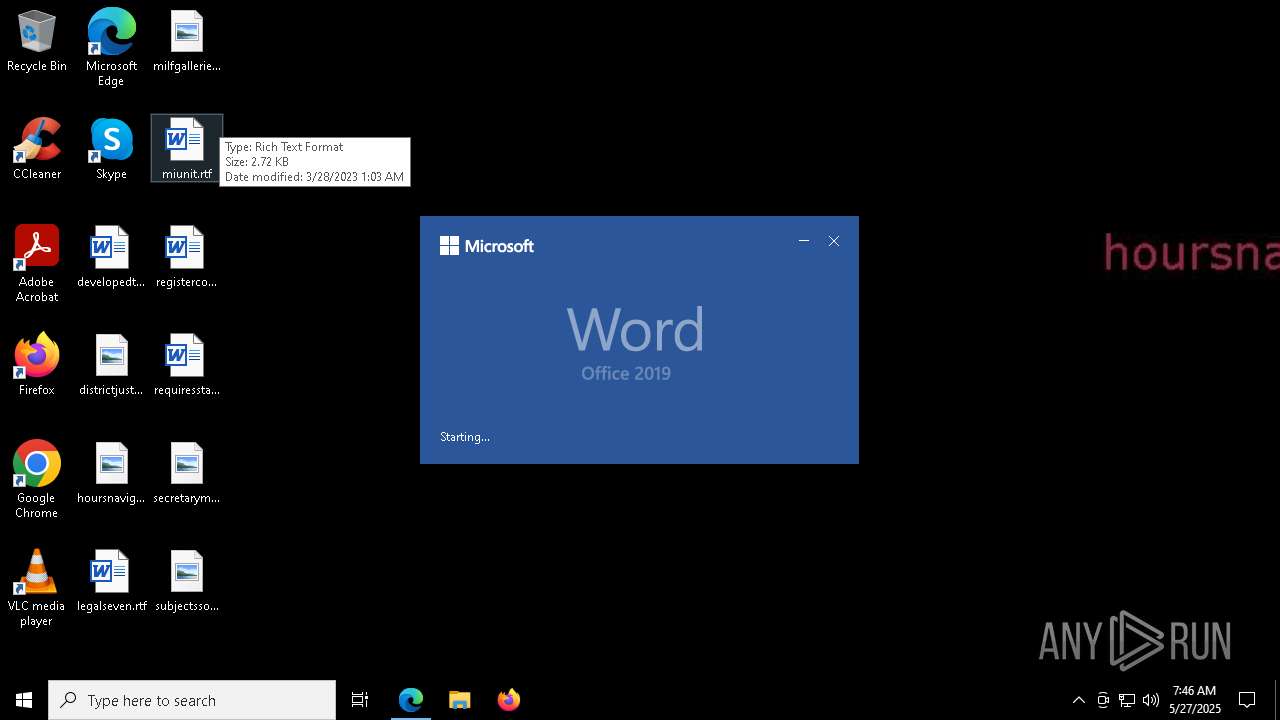The image size is (1280, 720).
Task: Open the Windows Start menu
Action: click(x=24, y=700)
